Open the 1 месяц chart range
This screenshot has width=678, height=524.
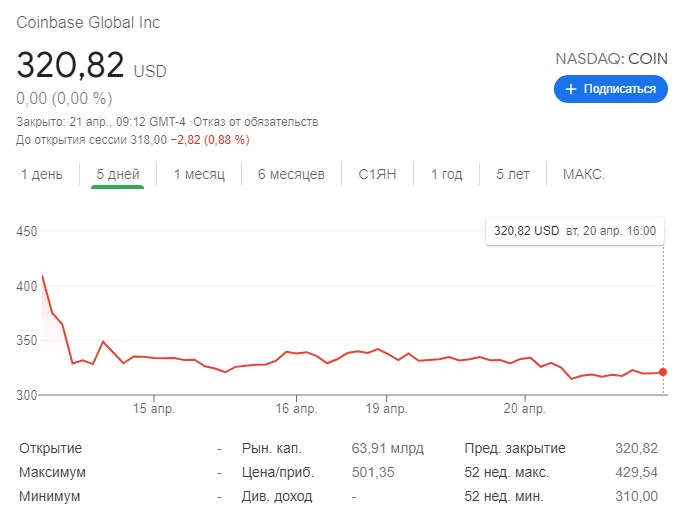tap(199, 174)
